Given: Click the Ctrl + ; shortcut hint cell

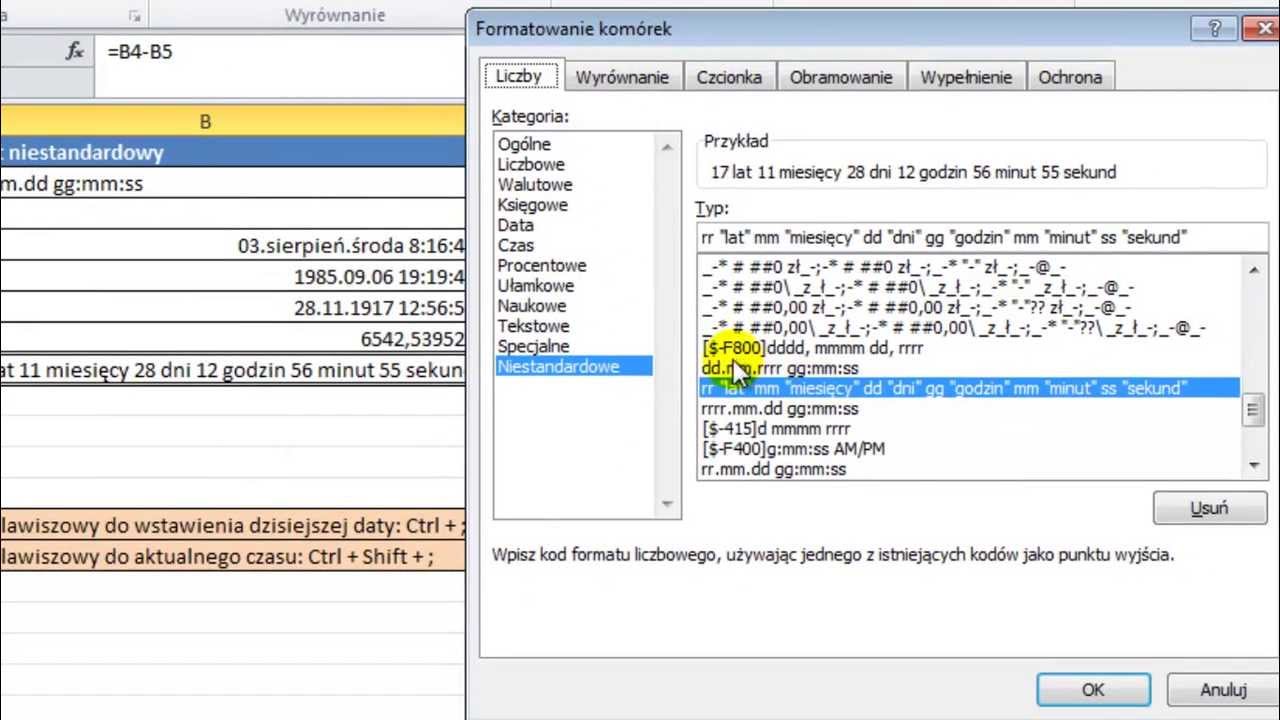Looking at the screenshot, I should click(232, 524).
